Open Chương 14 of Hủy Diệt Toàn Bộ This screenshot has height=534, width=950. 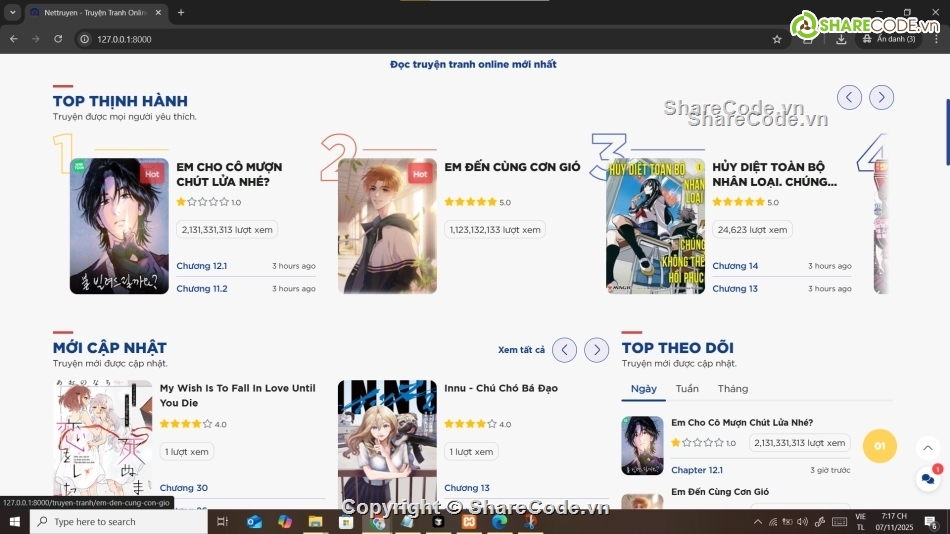[x=735, y=266]
